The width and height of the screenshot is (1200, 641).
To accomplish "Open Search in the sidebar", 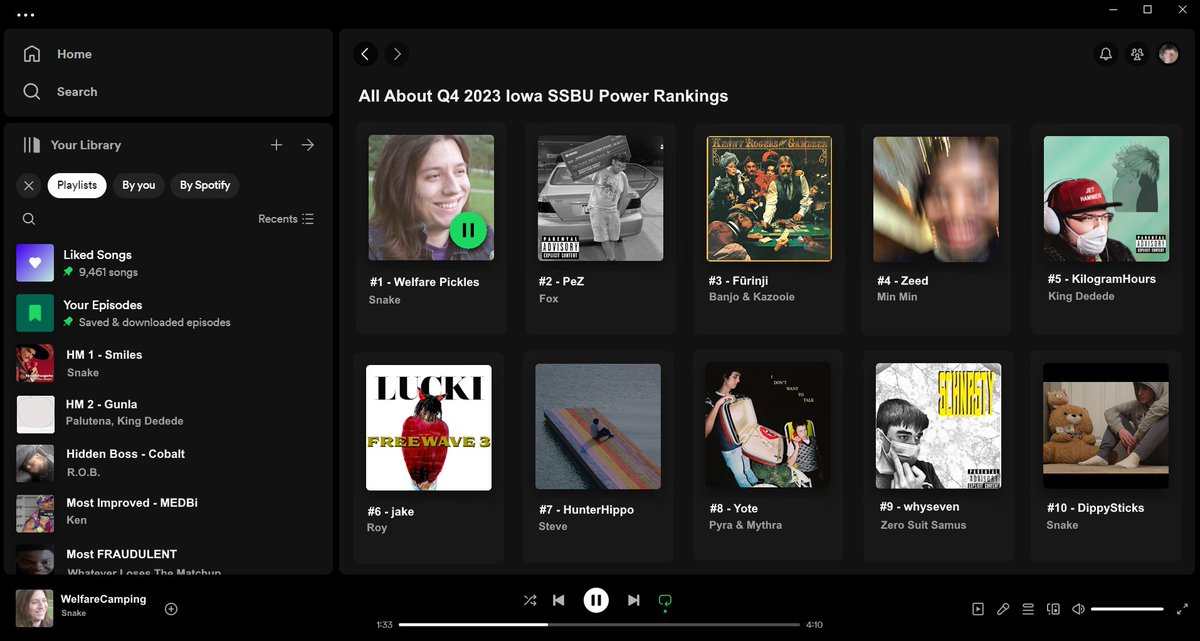I will (60, 91).
